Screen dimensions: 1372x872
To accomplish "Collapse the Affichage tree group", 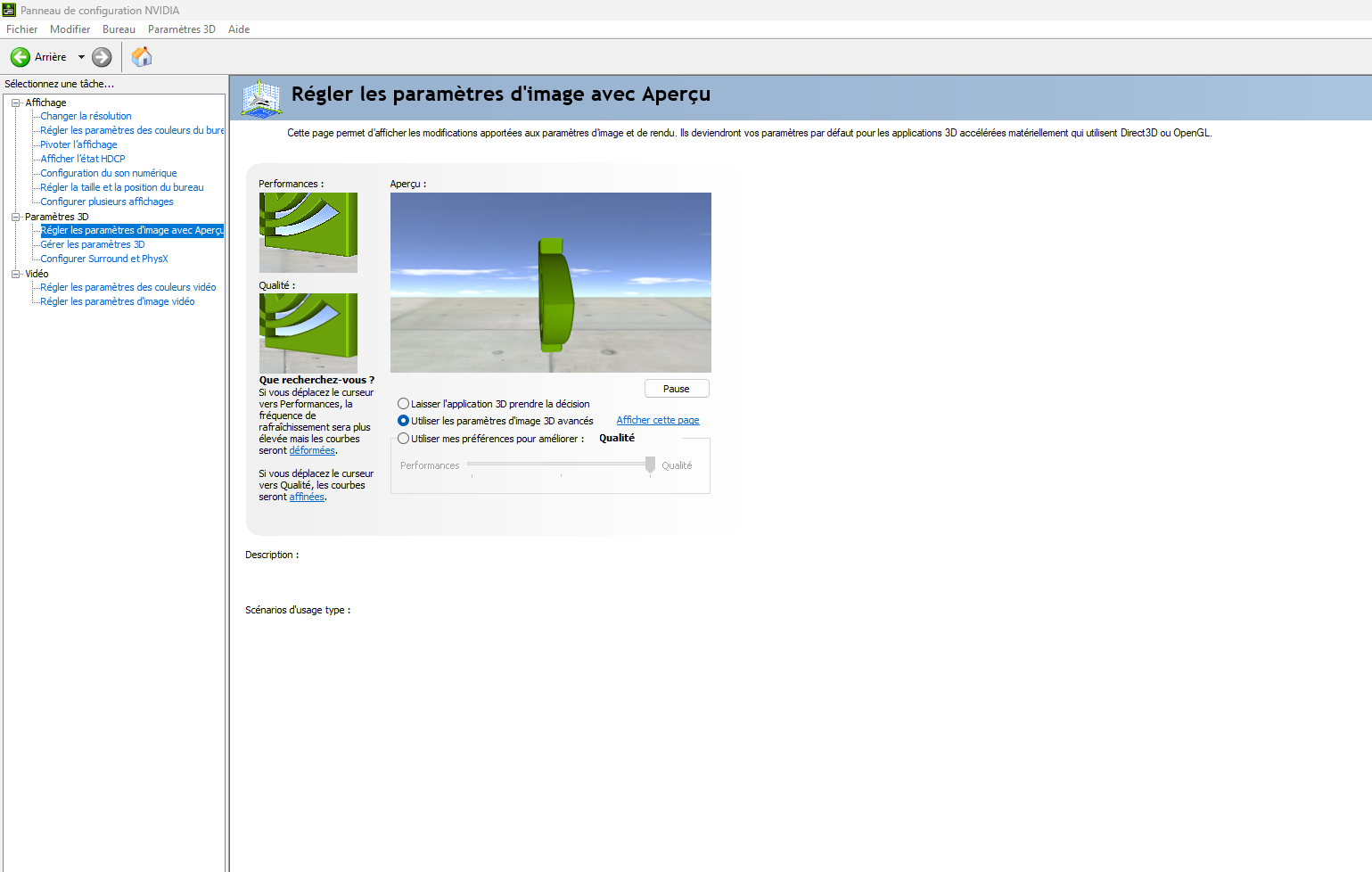I will pos(15,103).
